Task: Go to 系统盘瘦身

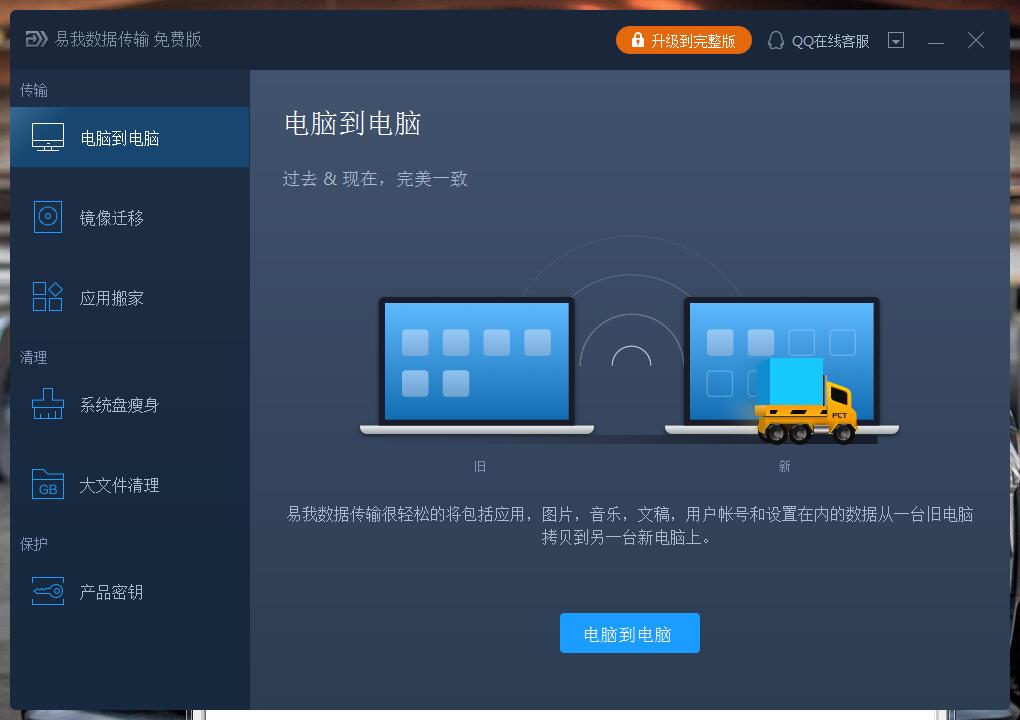Action: [129, 404]
